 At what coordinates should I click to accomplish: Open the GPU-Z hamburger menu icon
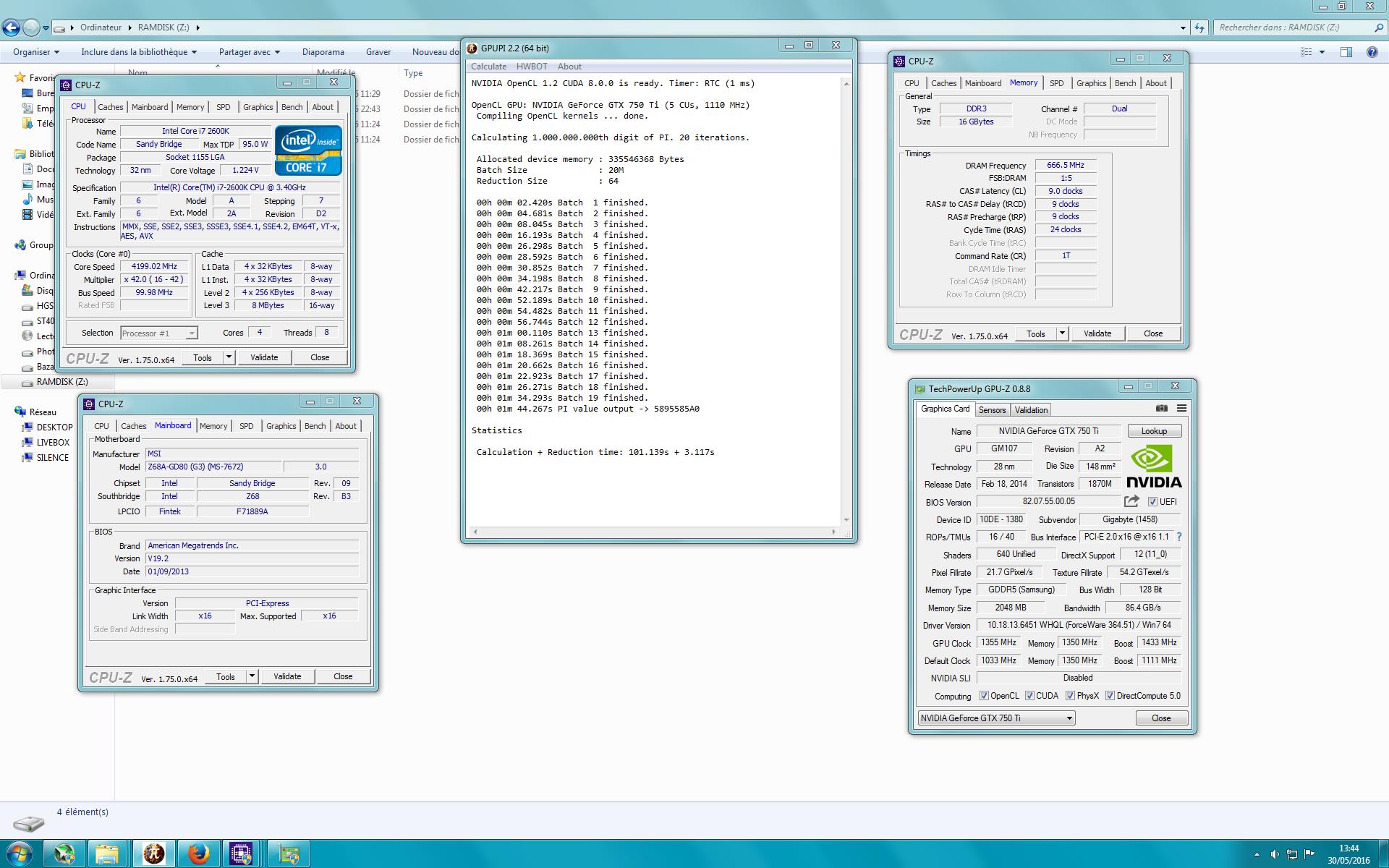(x=1181, y=409)
